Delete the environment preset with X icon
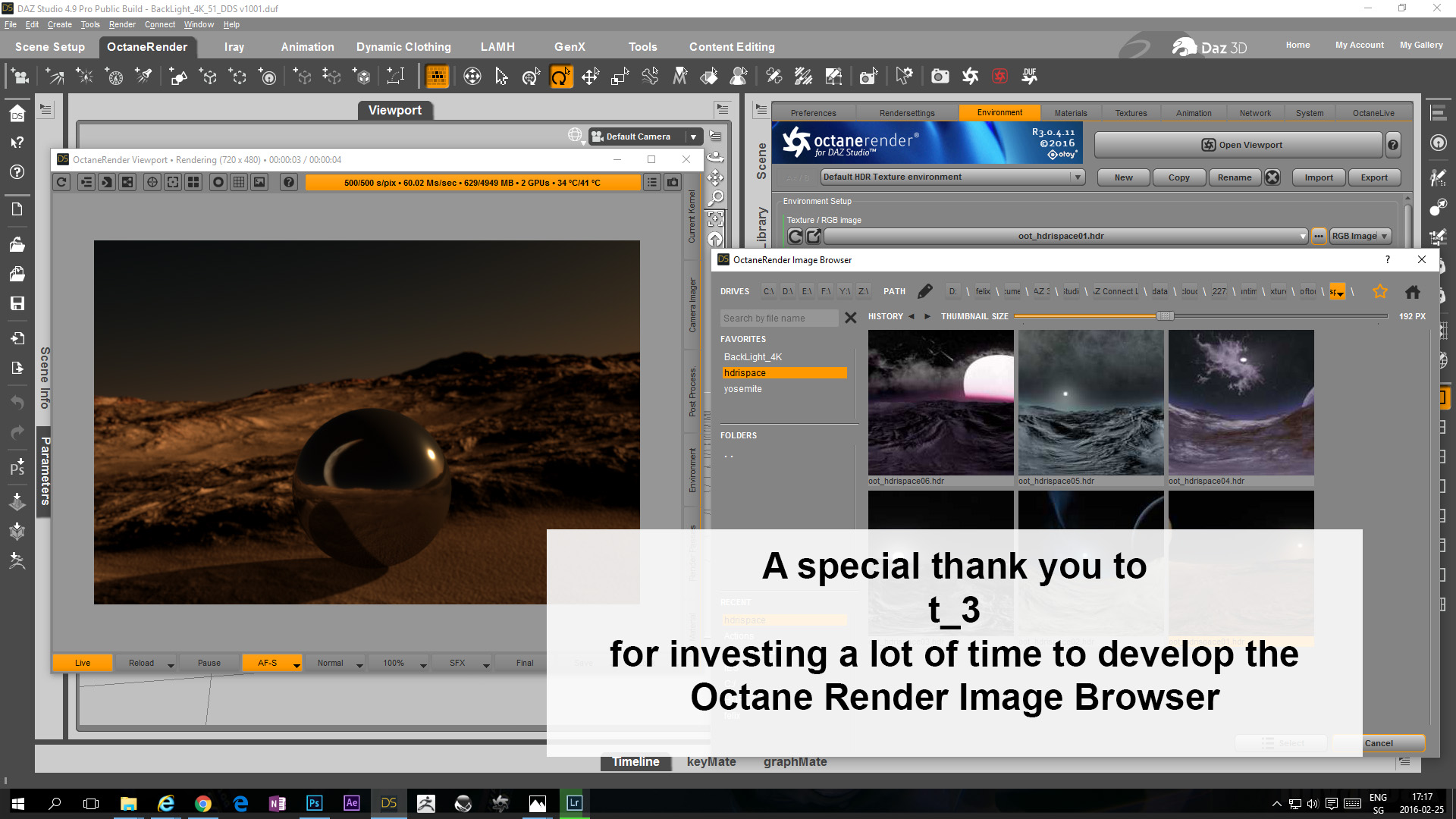This screenshot has width=1456, height=819. (x=1272, y=177)
